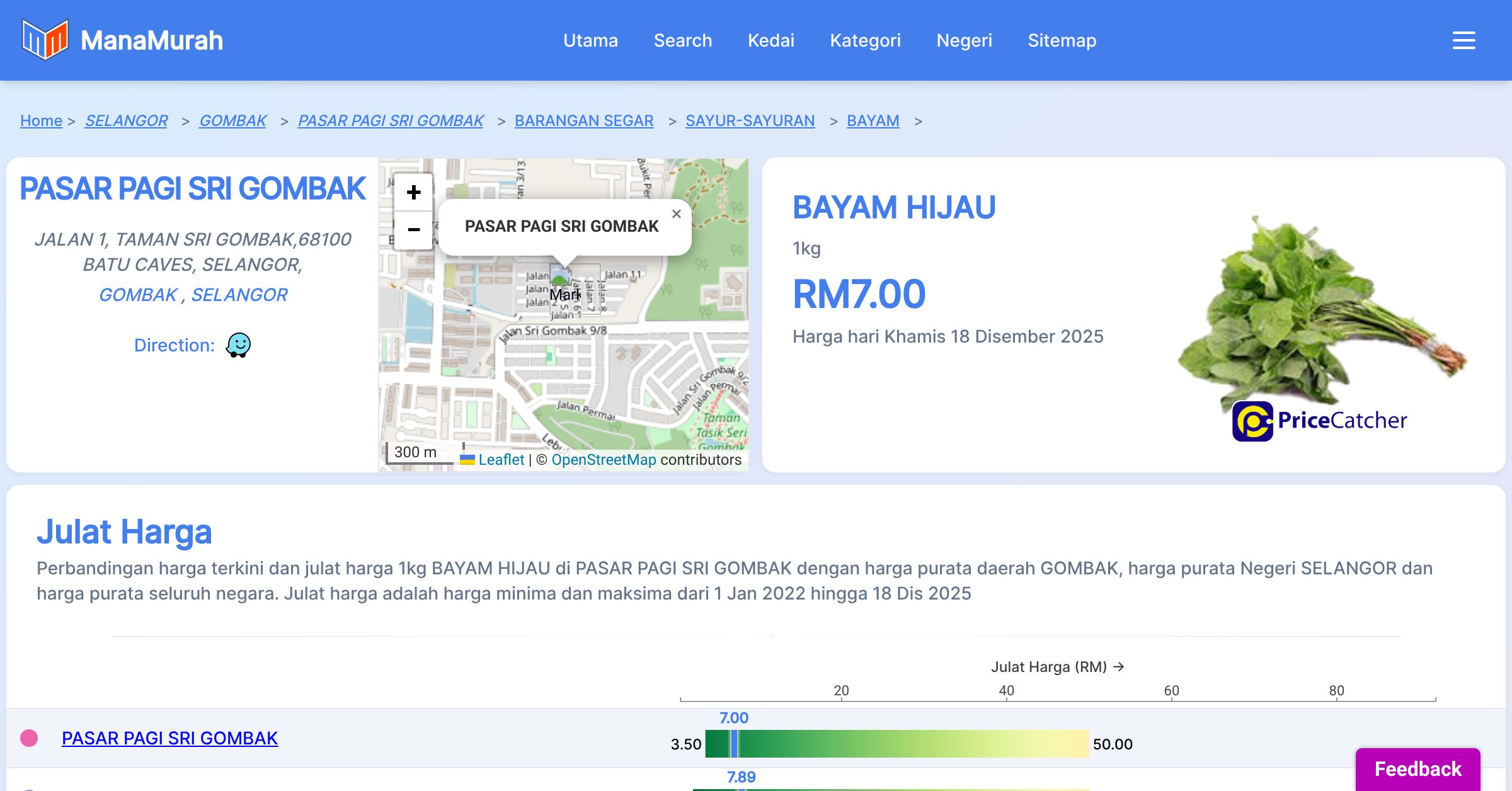Open Waze direction icon

tap(238, 345)
